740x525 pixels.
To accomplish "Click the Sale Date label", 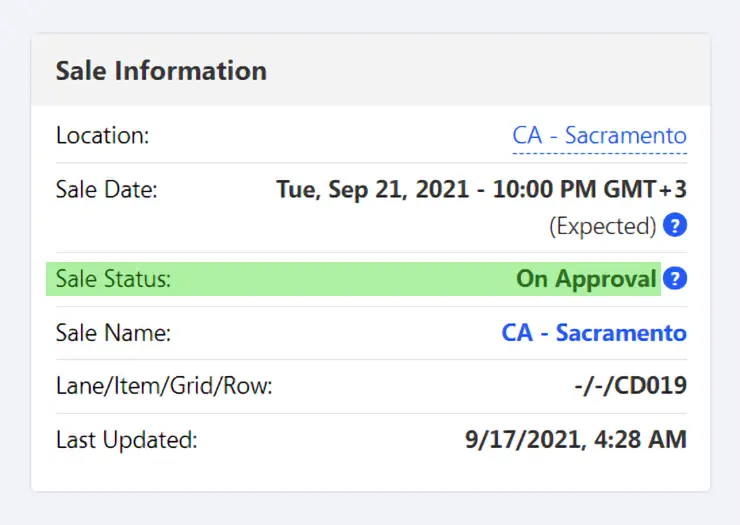I will [x=107, y=190].
